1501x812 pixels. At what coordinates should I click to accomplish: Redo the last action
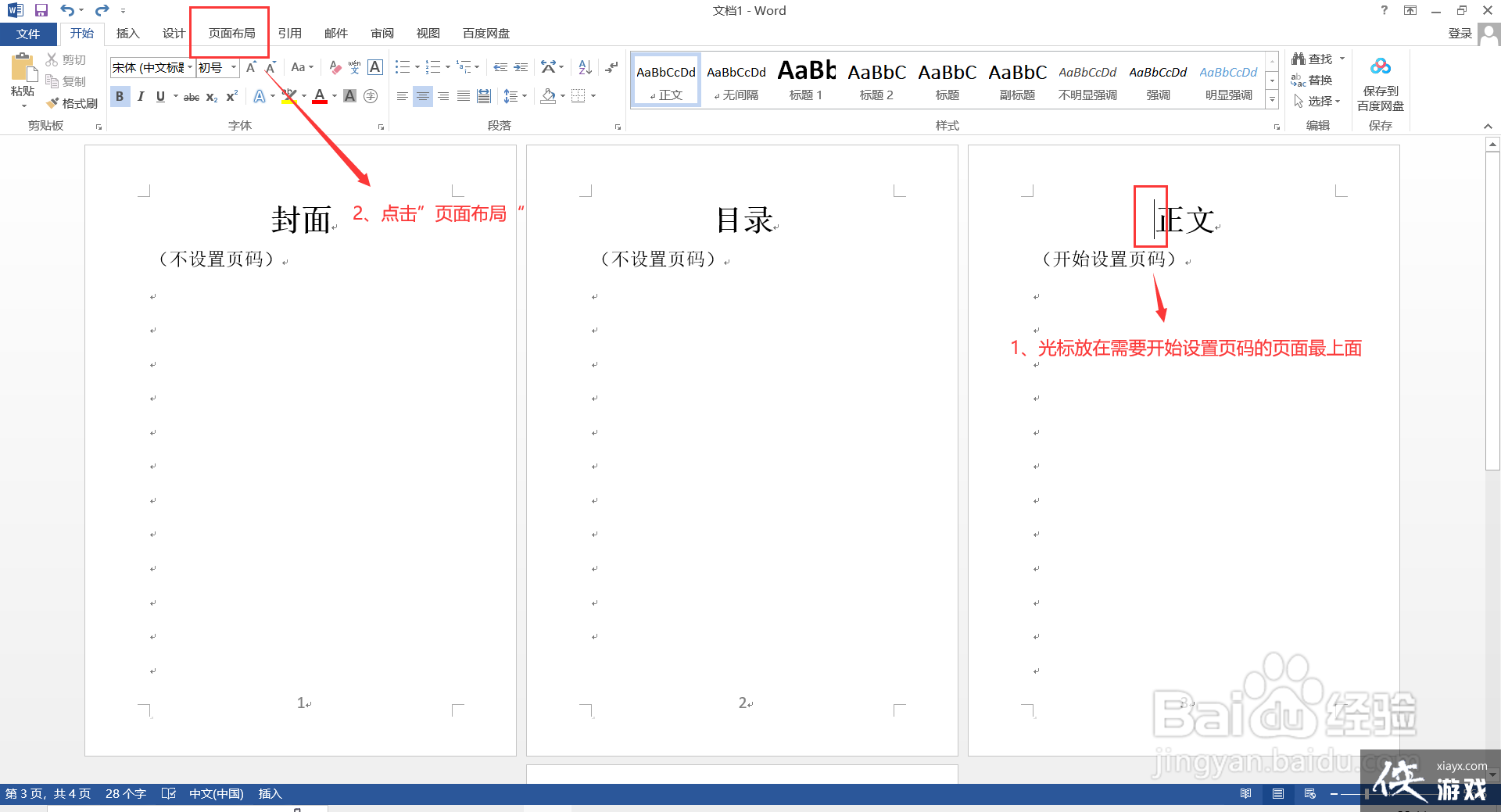click(x=102, y=10)
